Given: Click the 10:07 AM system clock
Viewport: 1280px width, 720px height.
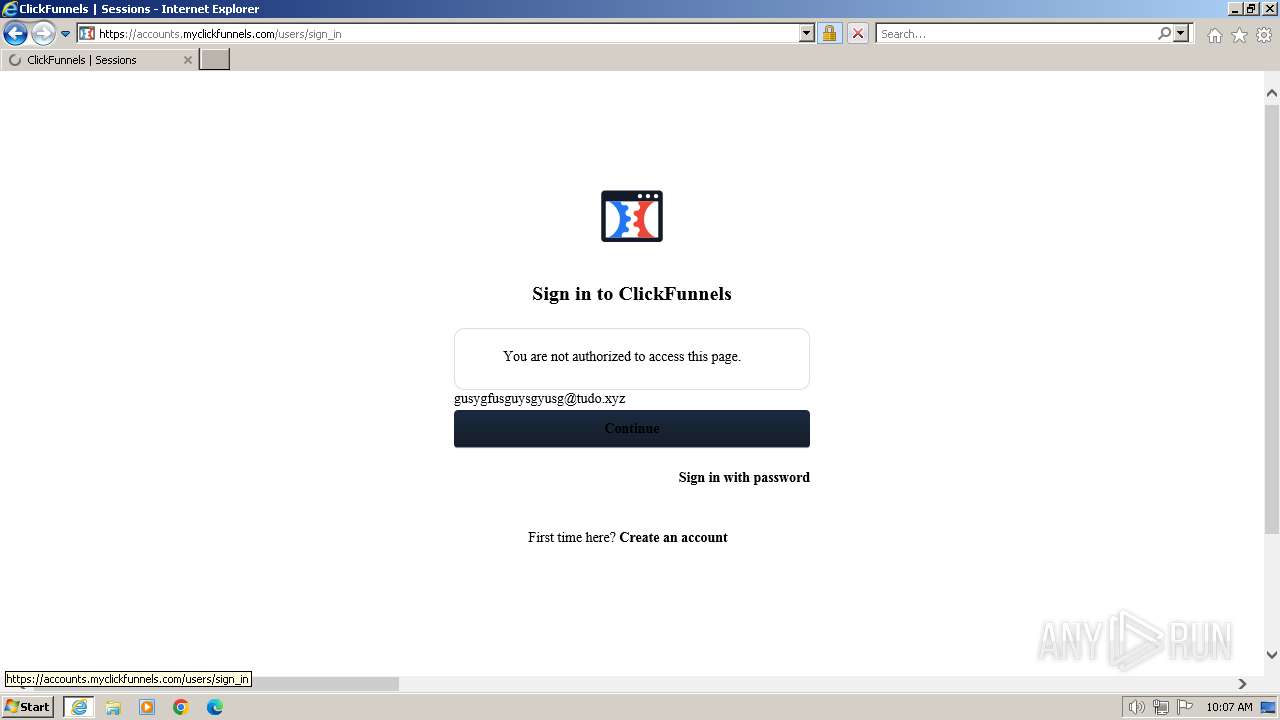Looking at the screenshot, I should [x=1229, y=707].
